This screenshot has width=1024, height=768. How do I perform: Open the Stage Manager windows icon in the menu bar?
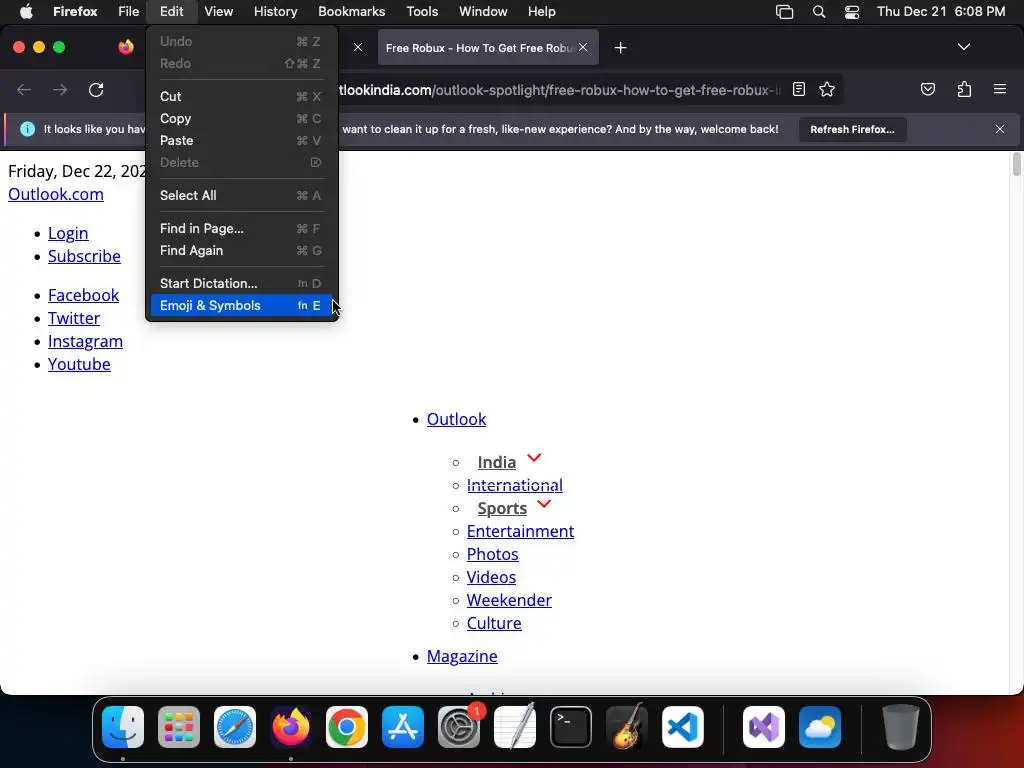tap(784, 12)
